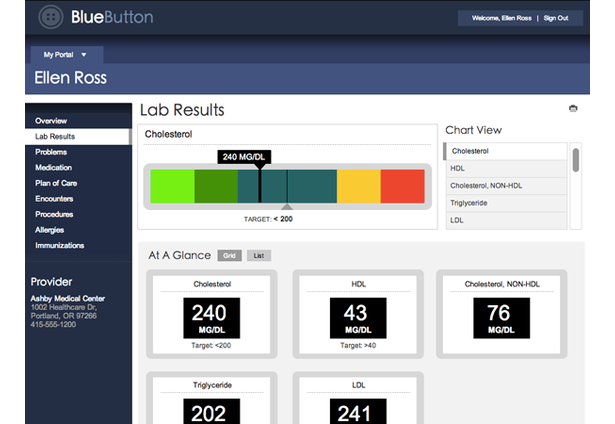
Task: Click the Ellen Ross patient name heading
Action: point(71,78)
